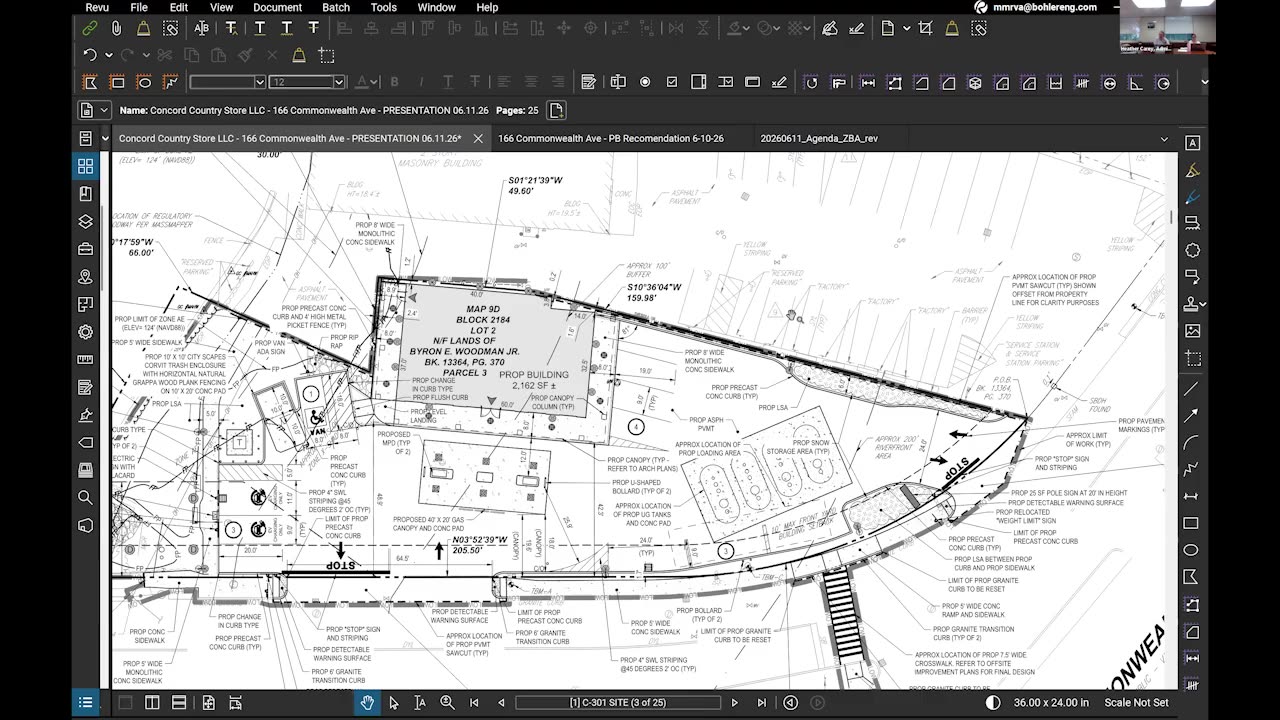Toggle split view horizontal layout
Viewport: 1280px width, 720px height.
tap(179, 703)
